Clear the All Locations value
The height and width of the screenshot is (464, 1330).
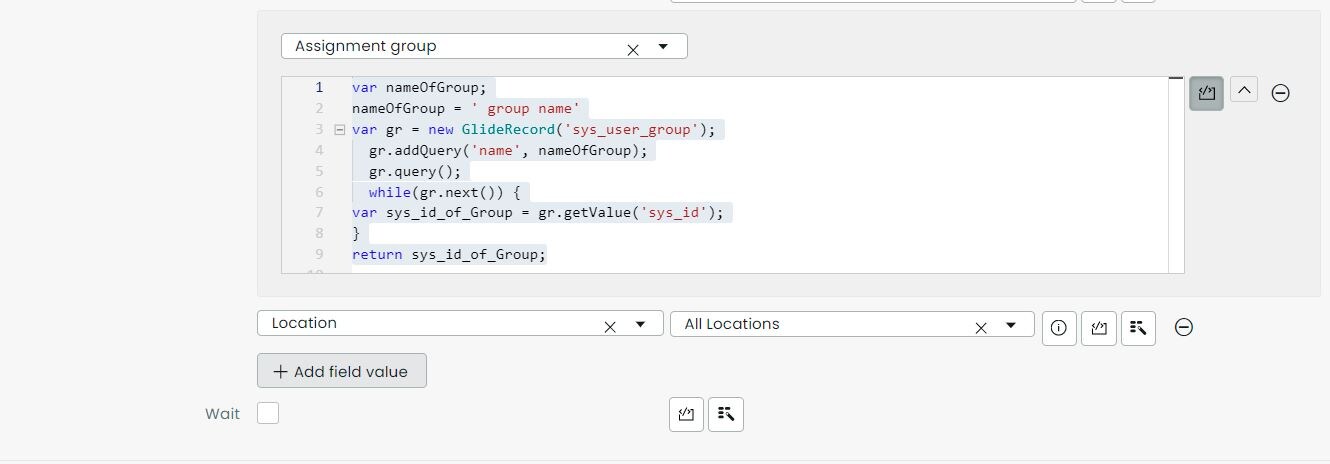[x=980, y=327]
